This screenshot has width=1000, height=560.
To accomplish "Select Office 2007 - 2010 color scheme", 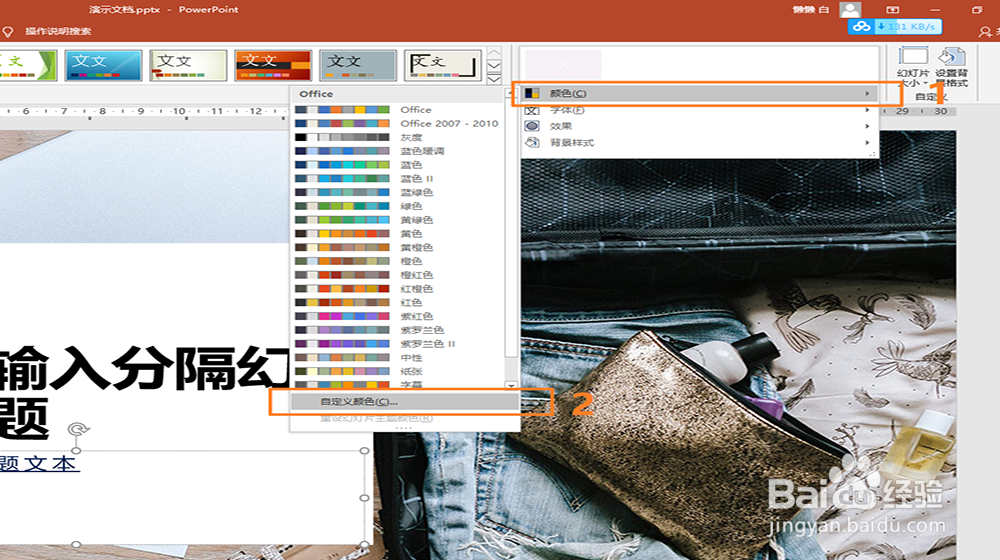I will point(399,124).
